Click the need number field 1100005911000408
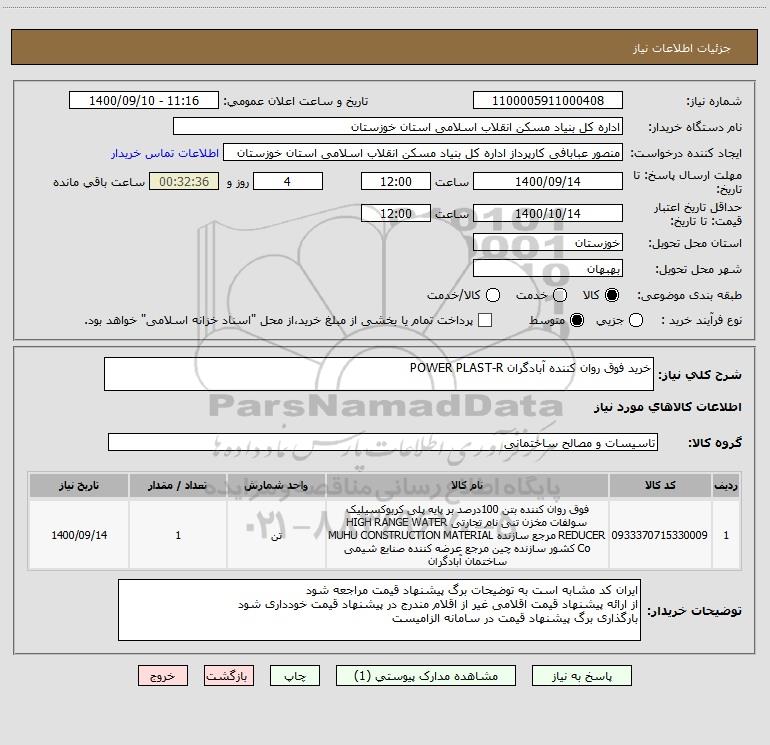Viewport: 770px width, 745px height. (548, 101)
